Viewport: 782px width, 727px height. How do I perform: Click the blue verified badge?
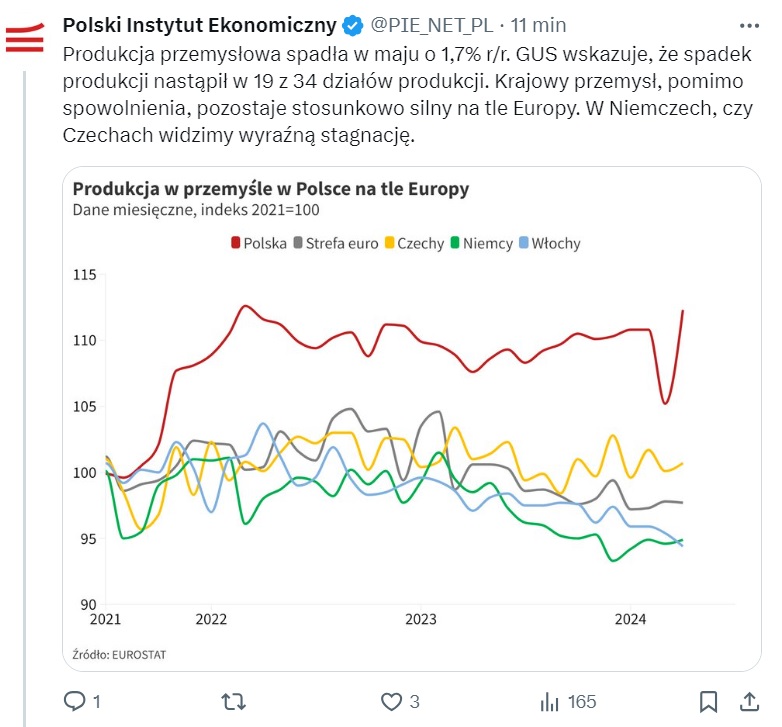352,24
